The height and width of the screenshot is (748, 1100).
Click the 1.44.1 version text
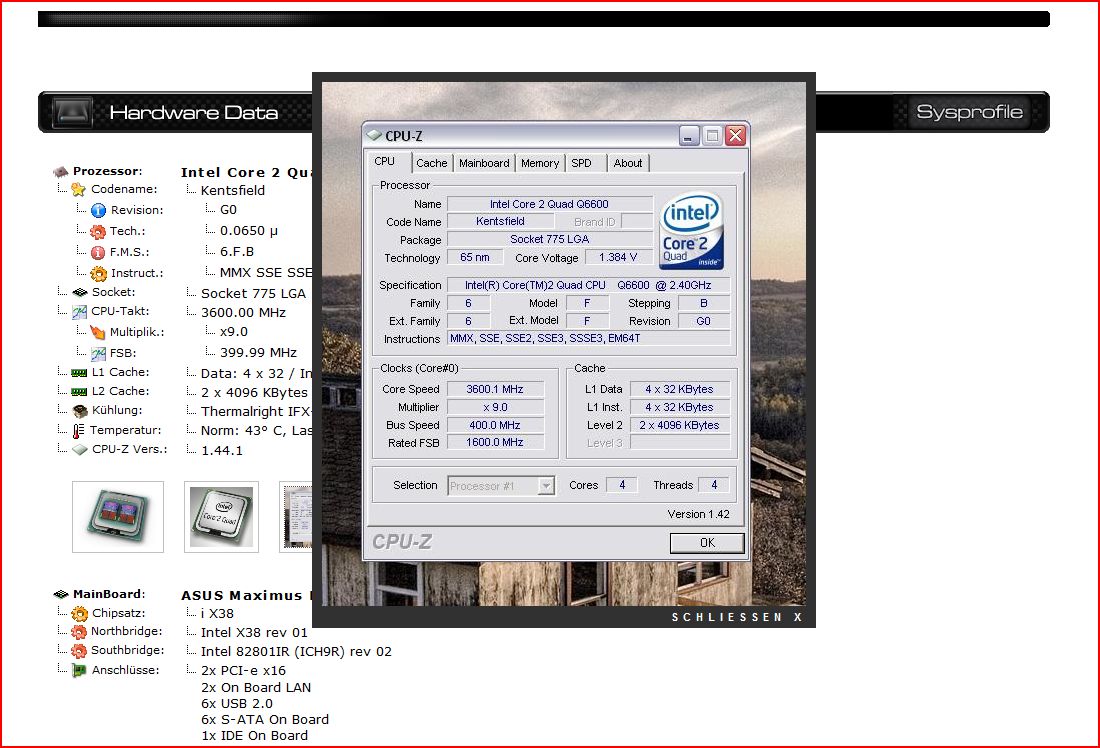tap(222, 450)
